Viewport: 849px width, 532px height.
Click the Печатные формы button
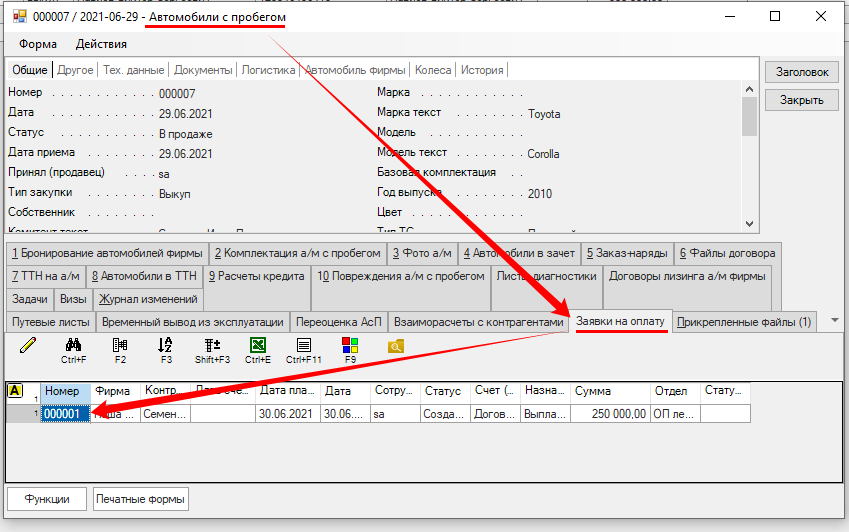click(140, 499)
